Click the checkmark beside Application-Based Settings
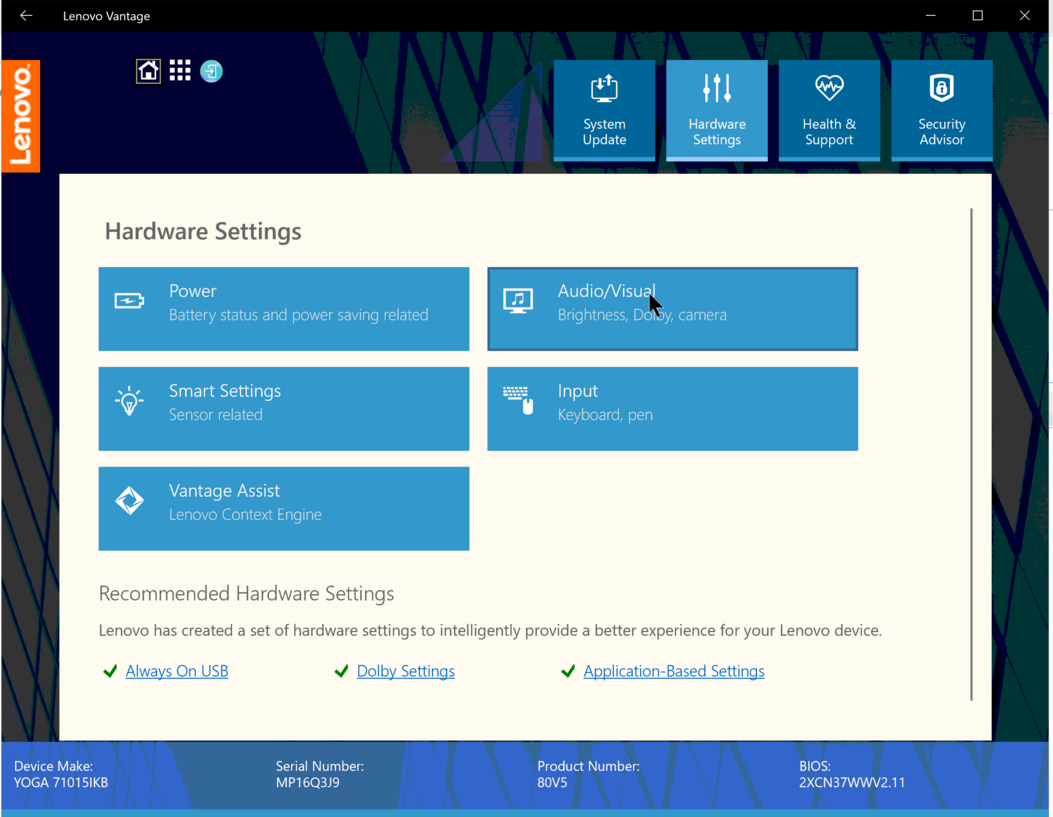The image size is (1053, 817). [568, 671]
